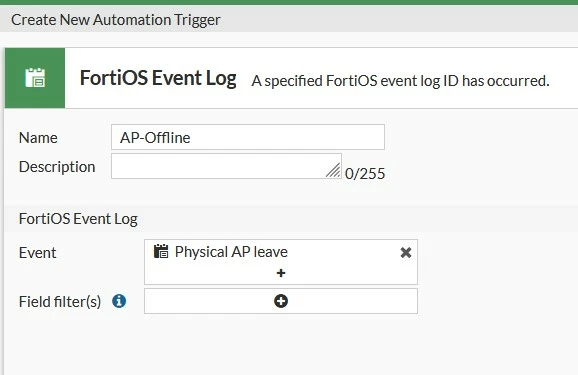Click the Name label

[38, 138]
